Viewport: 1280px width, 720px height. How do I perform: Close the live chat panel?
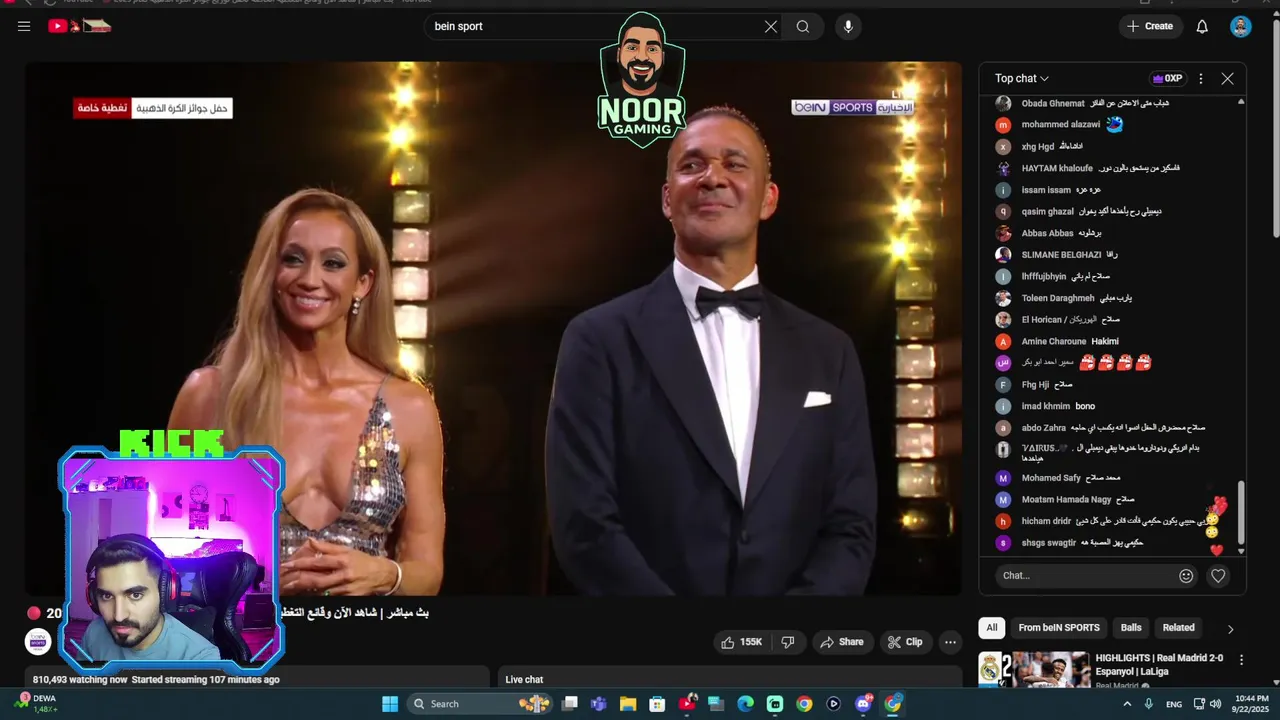(1227, 78)
